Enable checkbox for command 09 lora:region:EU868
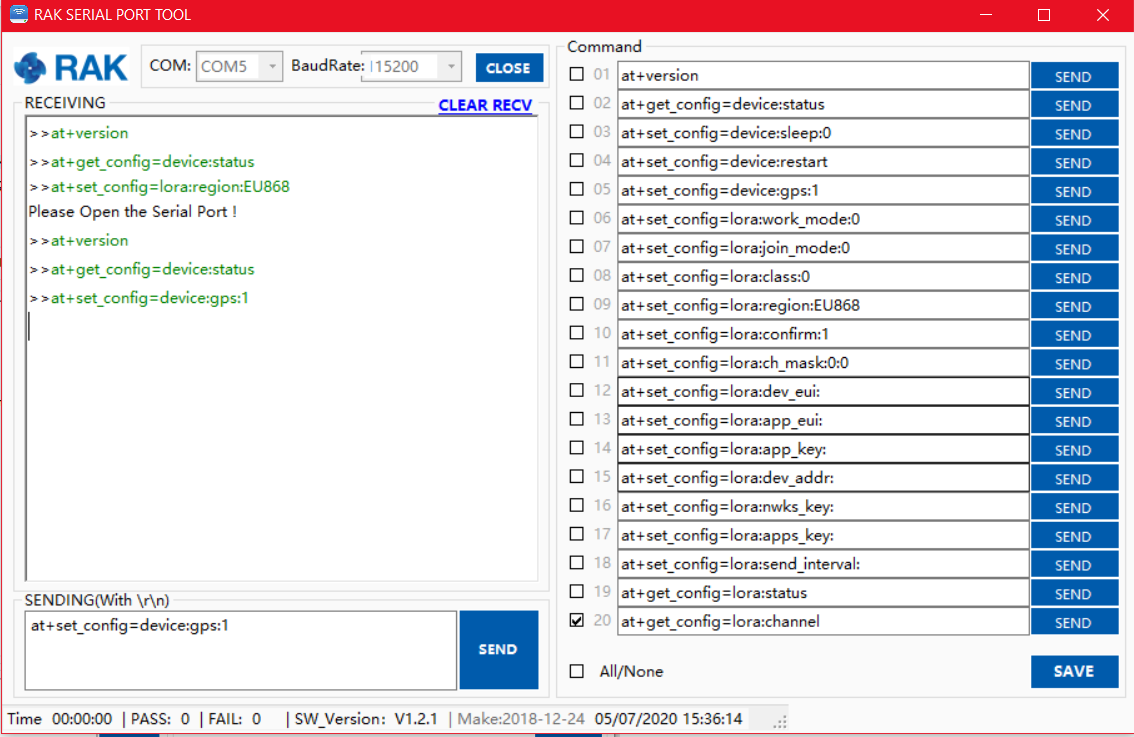Viewport: 1134px width, 737px height. click(577, 304)
